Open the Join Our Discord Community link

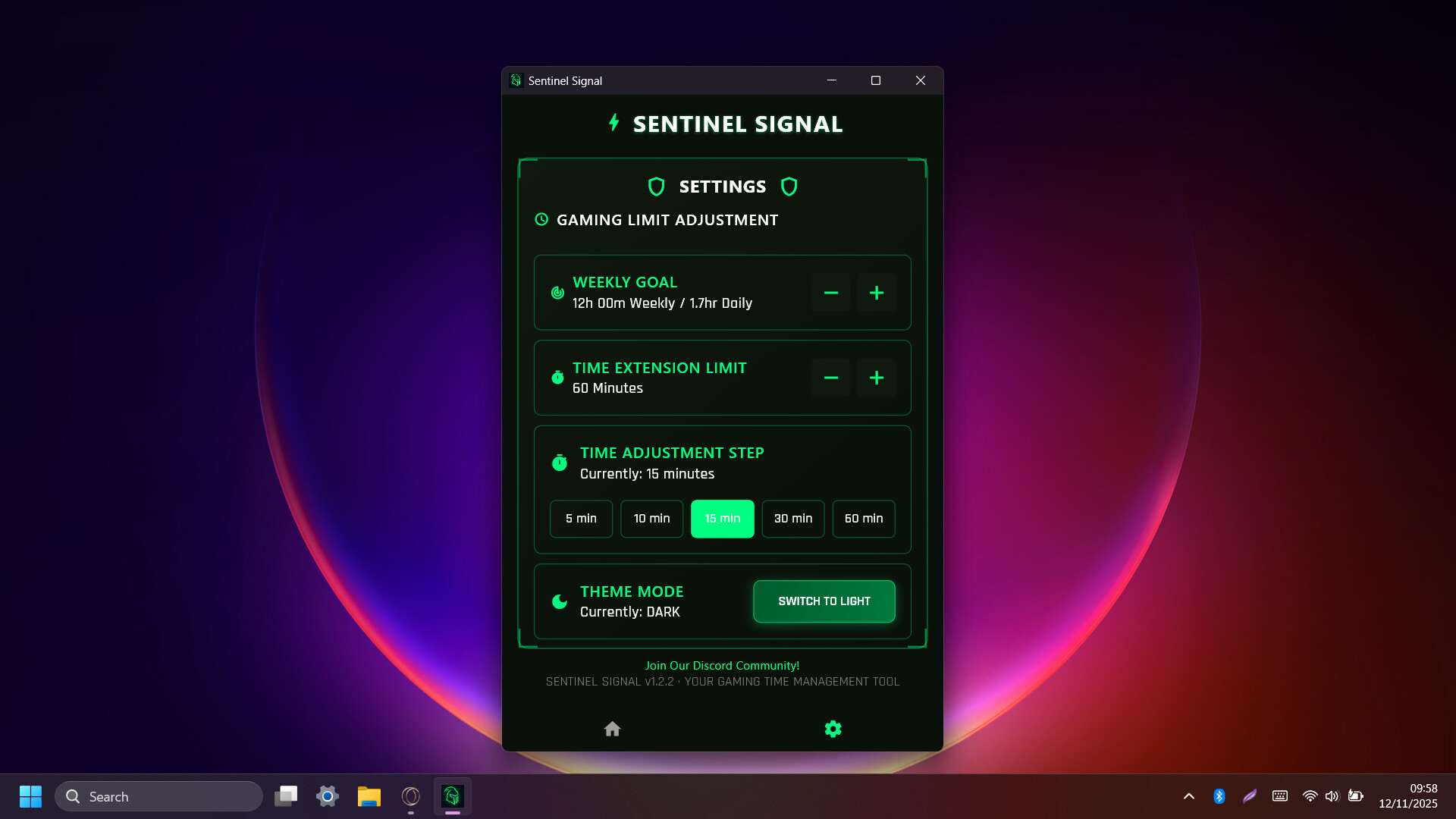pyautogui.click(x=722, y=665)
